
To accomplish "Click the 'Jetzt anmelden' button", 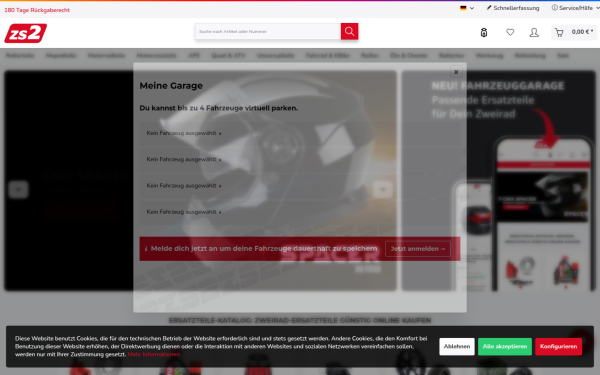I will point(418,249).
